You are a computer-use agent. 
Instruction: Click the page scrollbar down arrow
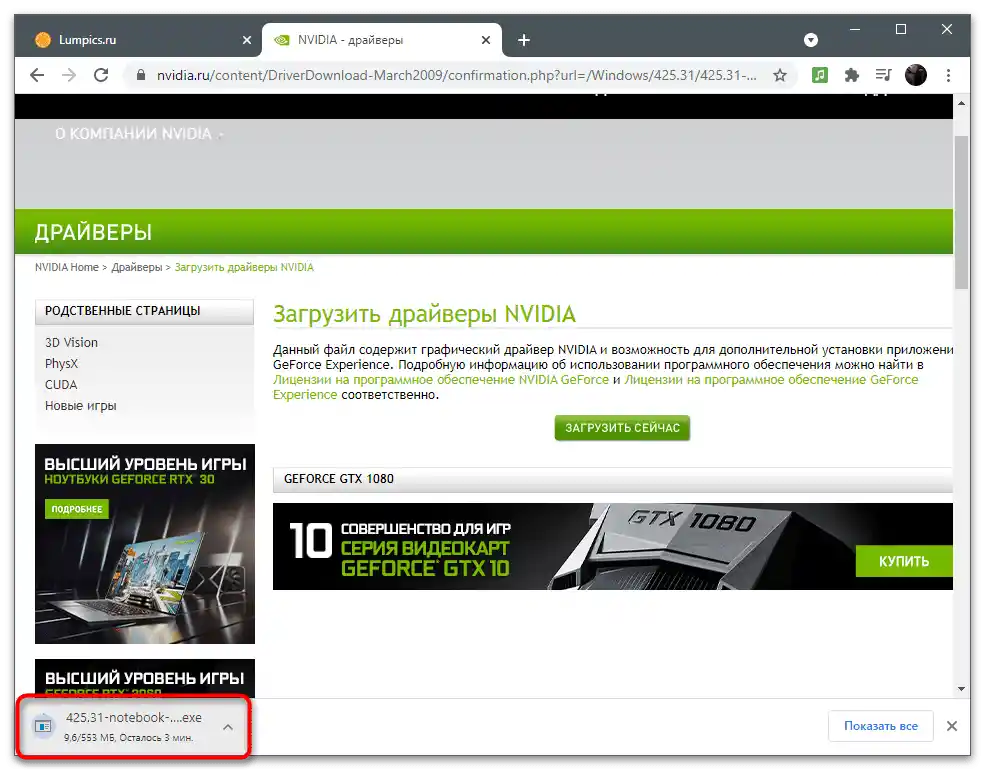961,689
